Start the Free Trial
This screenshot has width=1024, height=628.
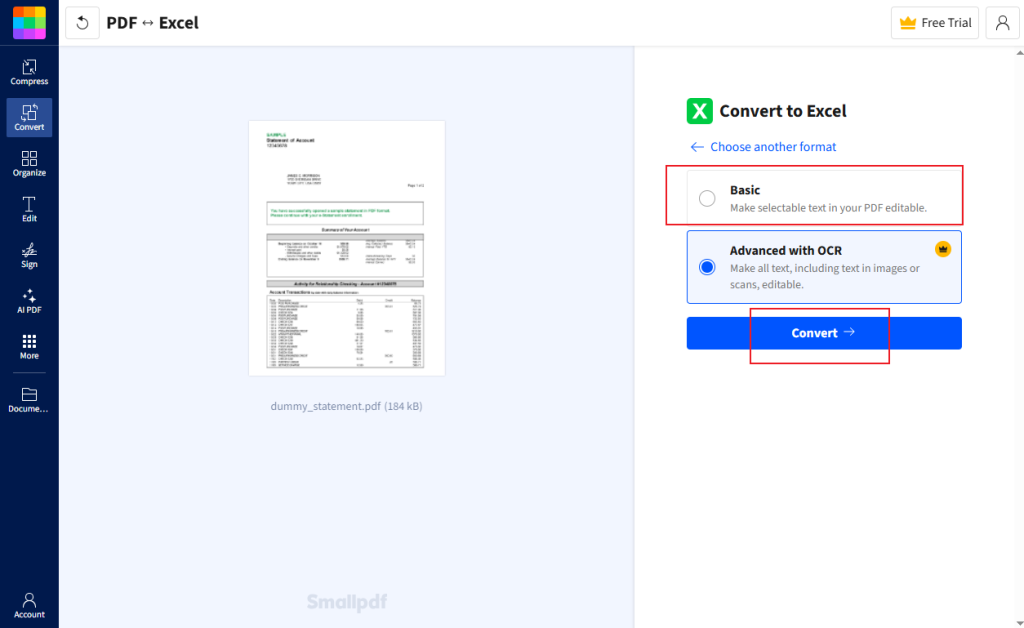coord(934,22)
